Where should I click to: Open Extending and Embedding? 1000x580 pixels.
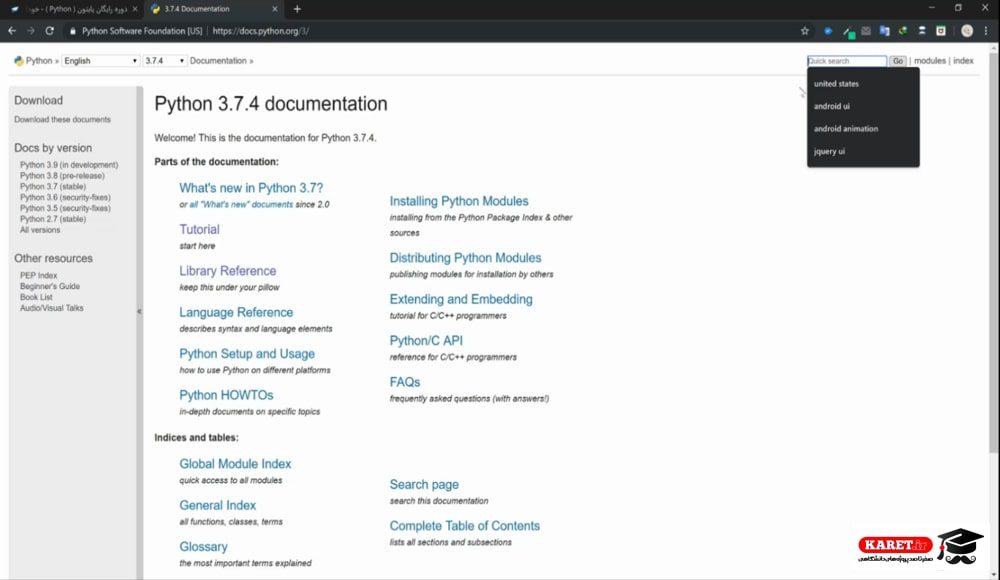click(x=461, y=299)
